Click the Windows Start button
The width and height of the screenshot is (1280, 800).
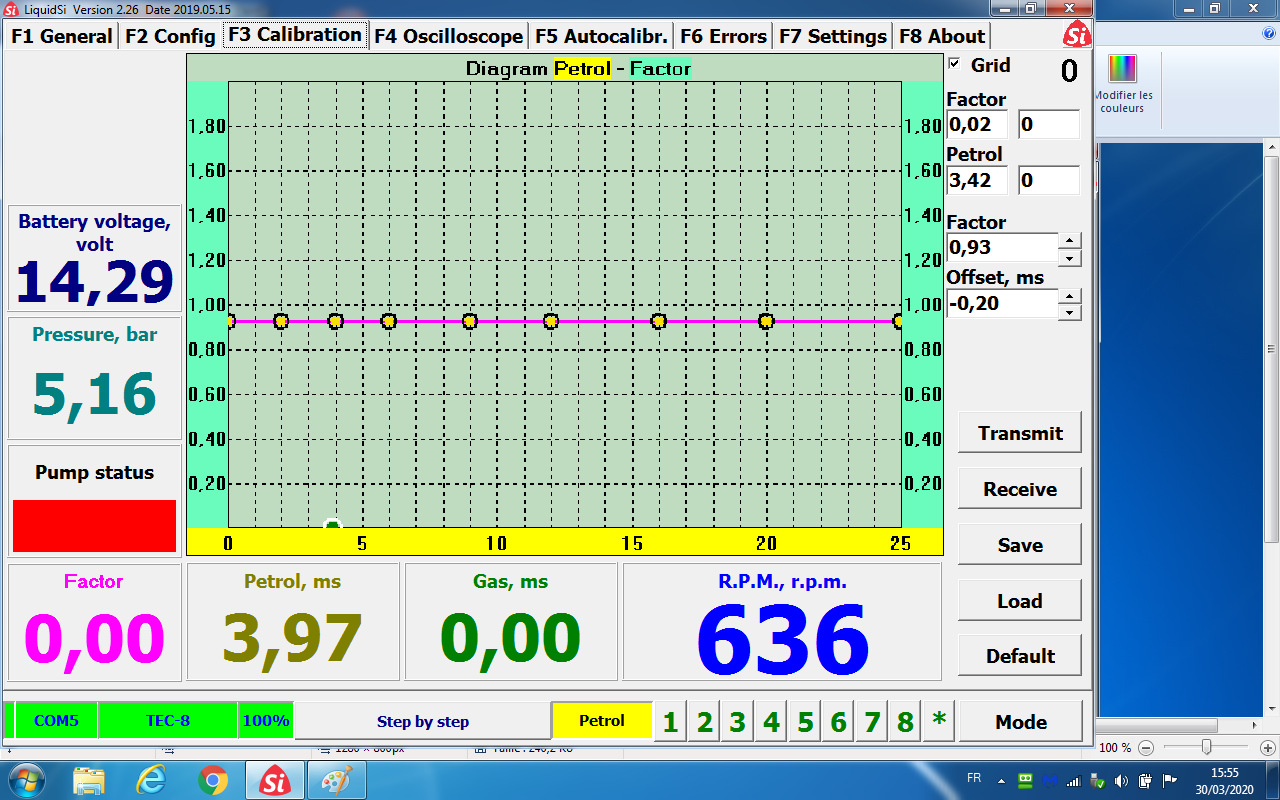click(26, 779)
